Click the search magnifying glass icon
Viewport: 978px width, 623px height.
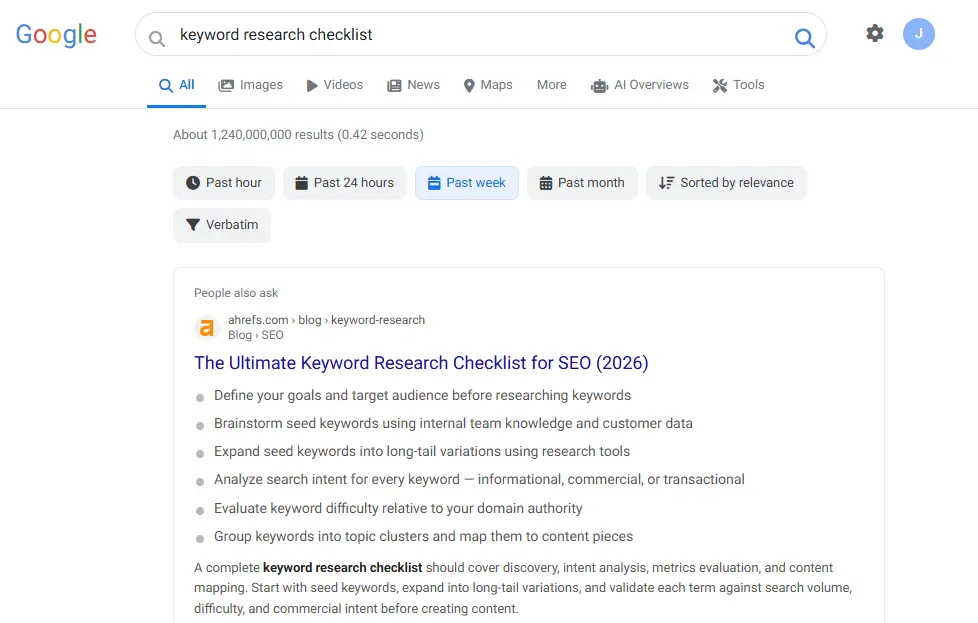(805, 36)
